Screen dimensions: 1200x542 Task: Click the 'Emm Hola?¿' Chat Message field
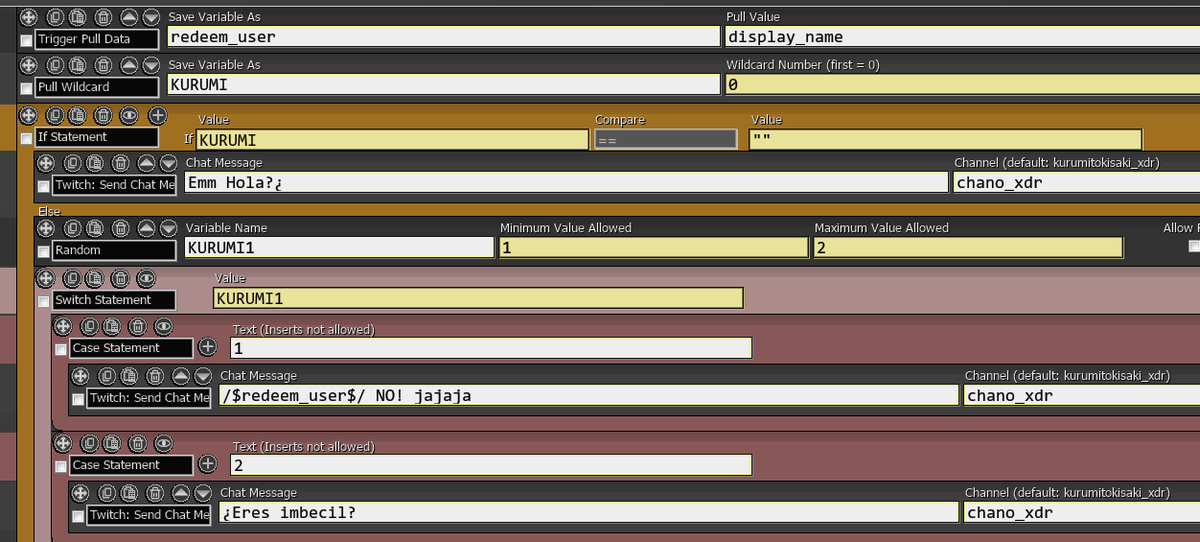tap(566, 182)
